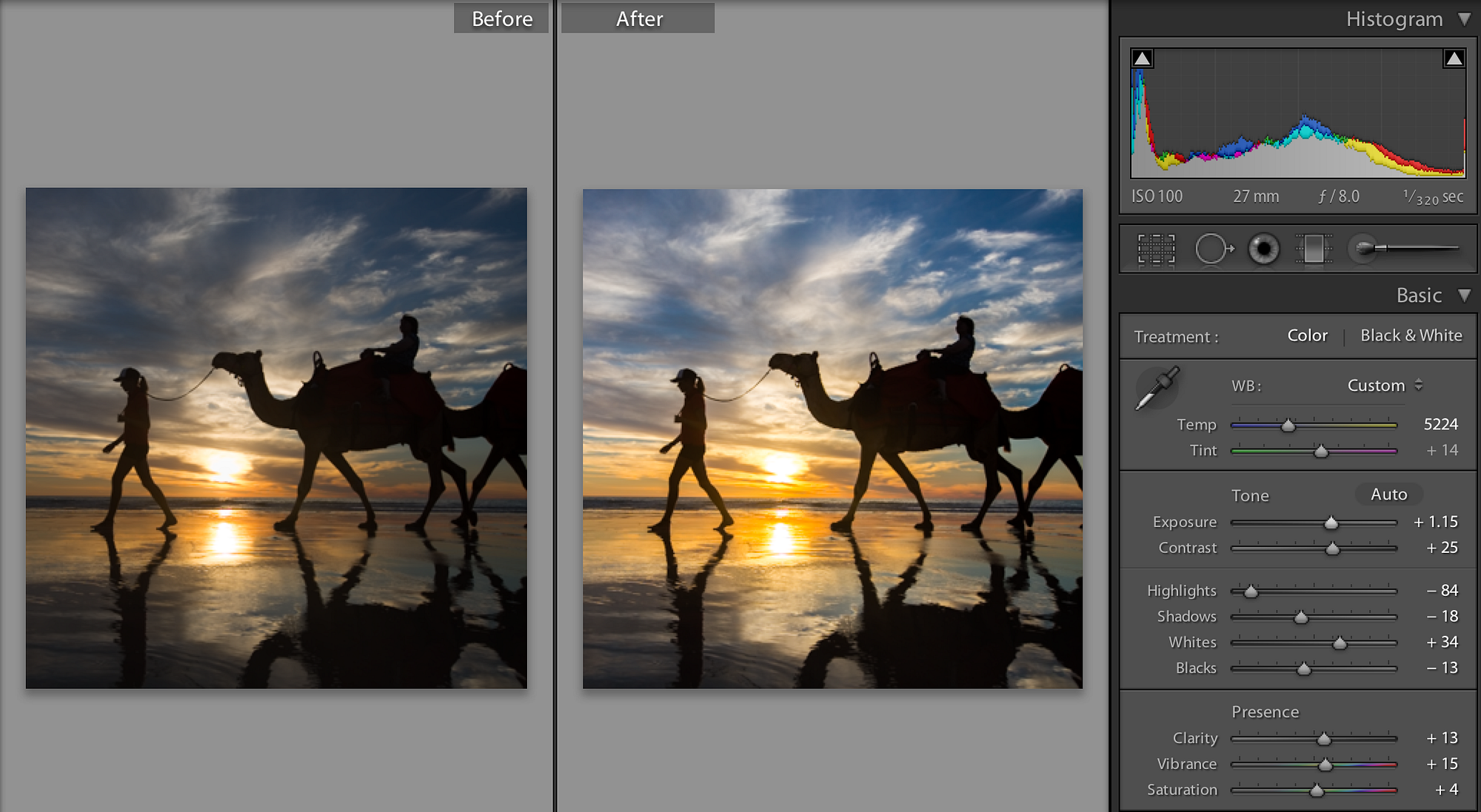Choose the Color treatment
The width and height of the screenshot is (1481, 812).
[1307, 335]
